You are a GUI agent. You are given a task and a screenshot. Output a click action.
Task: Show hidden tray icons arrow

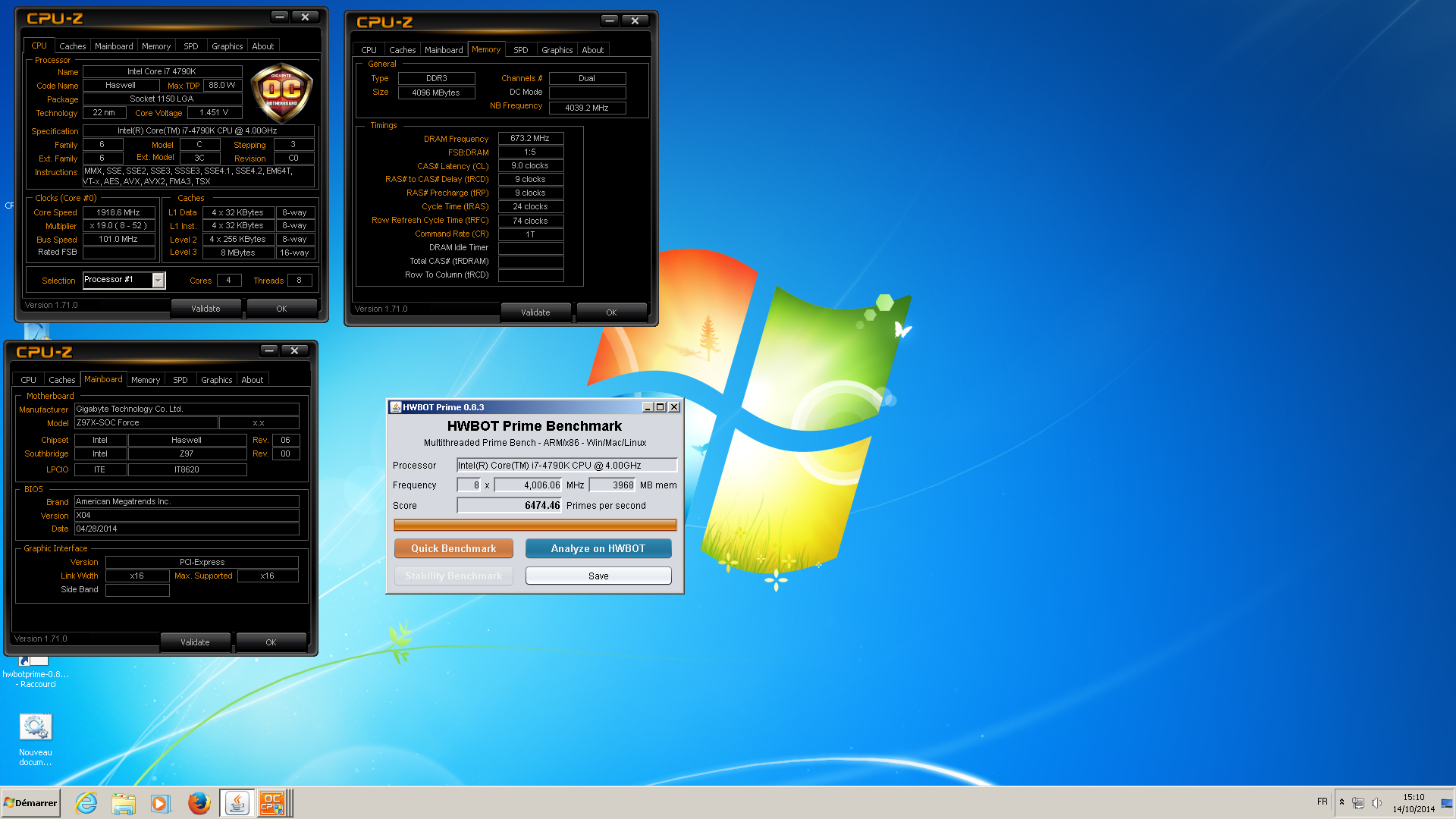click(1341, 802)
